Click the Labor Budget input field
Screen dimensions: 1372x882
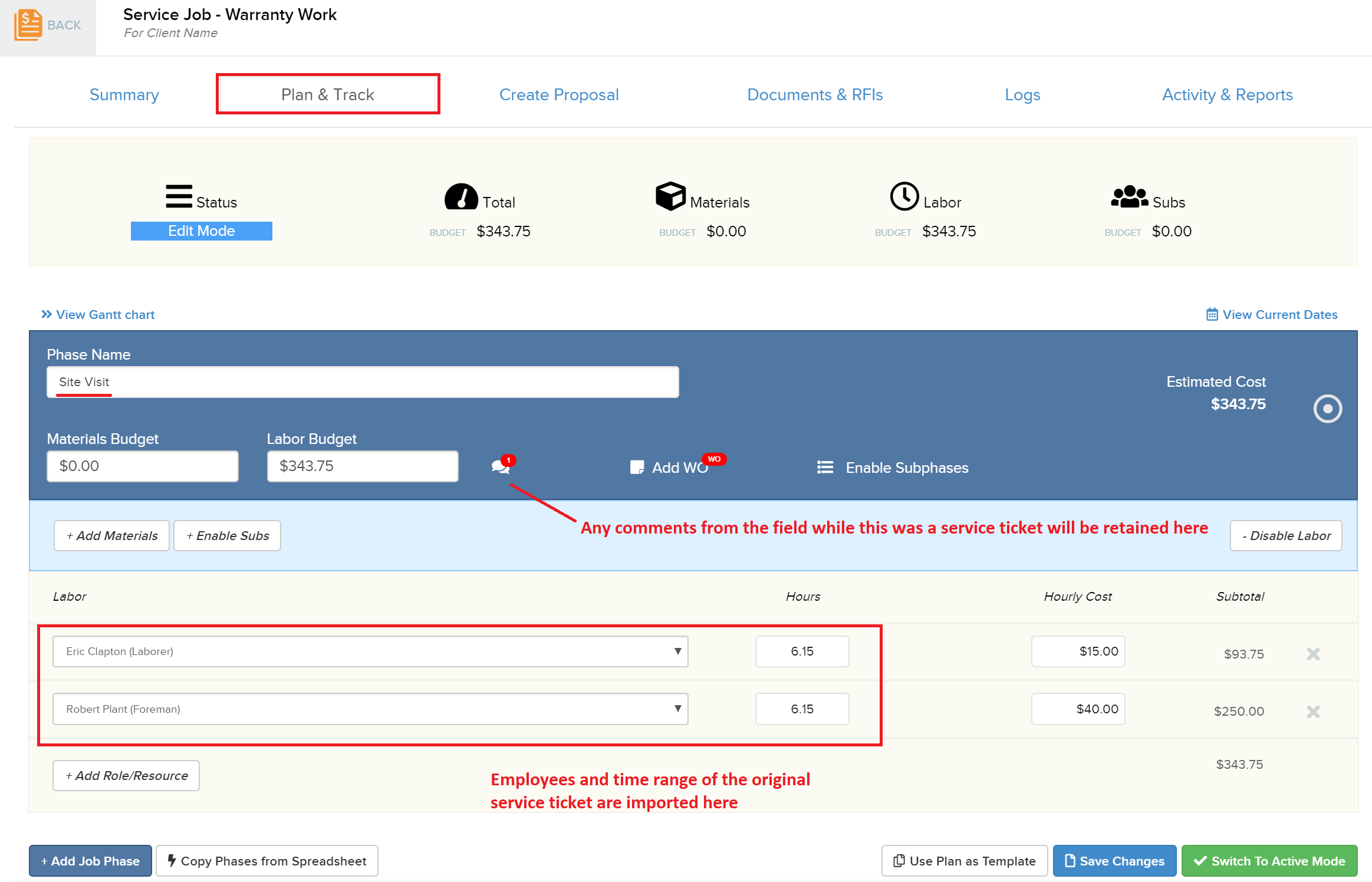point(363,466)
